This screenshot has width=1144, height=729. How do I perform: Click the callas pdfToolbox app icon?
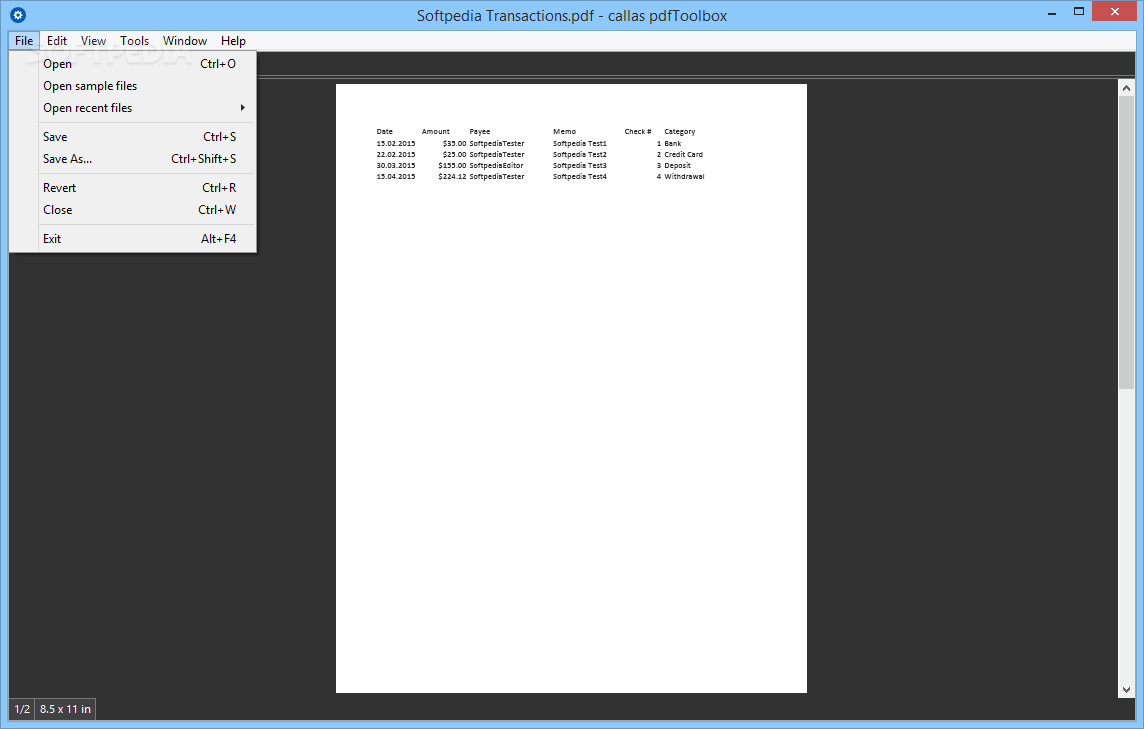coord(18,15)
